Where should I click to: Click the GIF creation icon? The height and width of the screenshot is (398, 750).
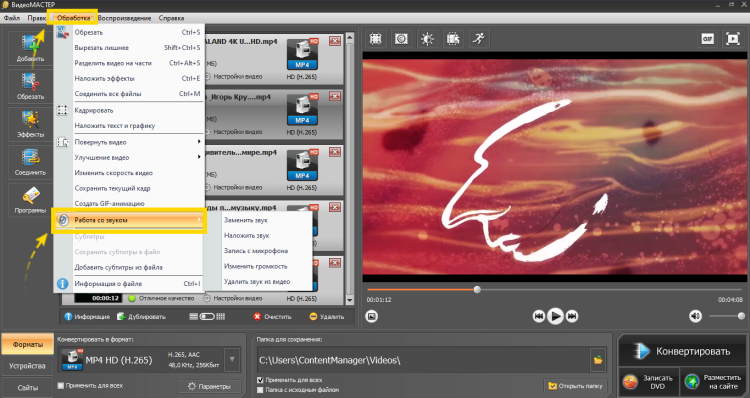click(x=707, y=39)
